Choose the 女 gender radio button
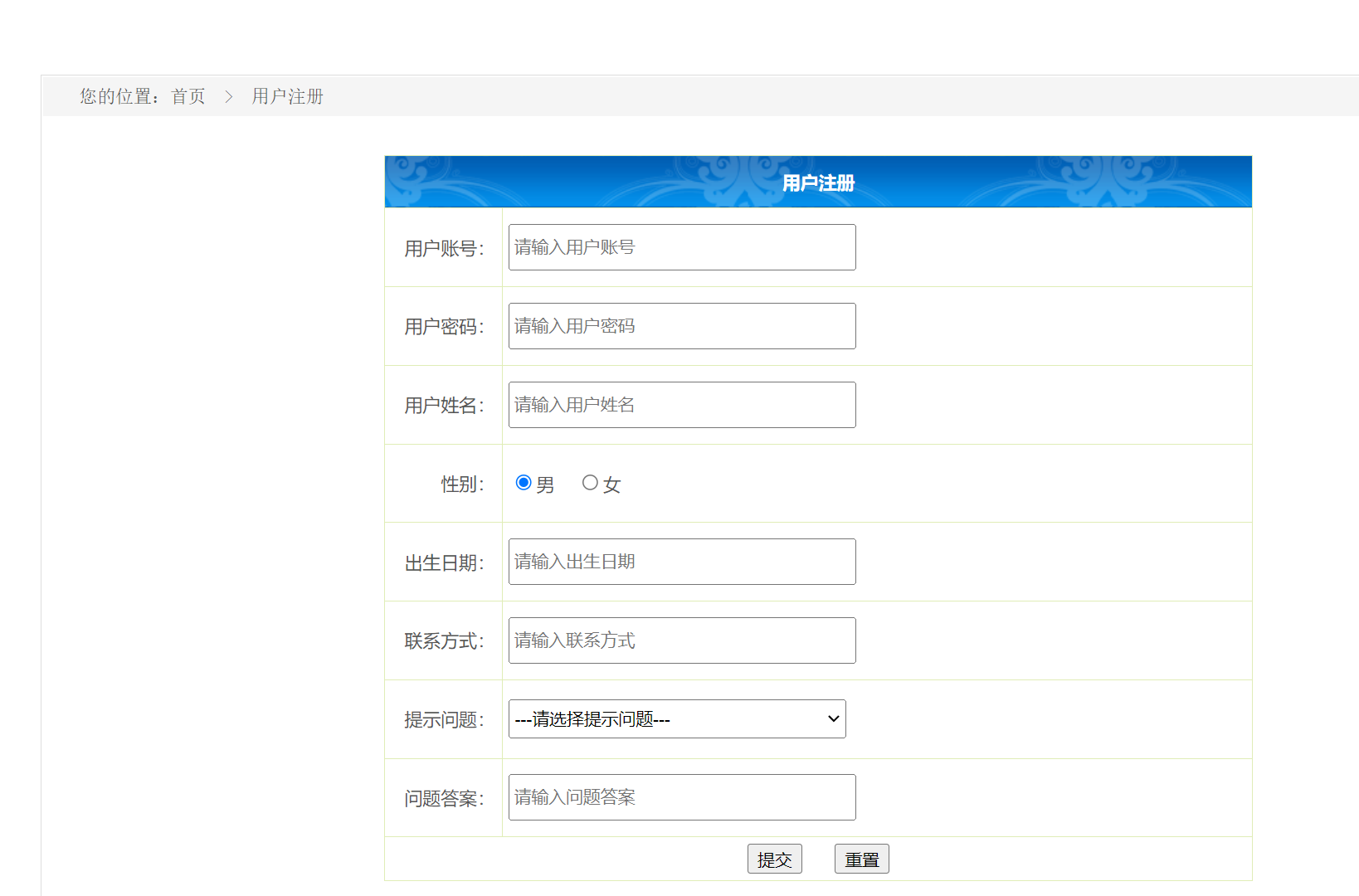Screen dimensions: 1359x896 (590, 483)
